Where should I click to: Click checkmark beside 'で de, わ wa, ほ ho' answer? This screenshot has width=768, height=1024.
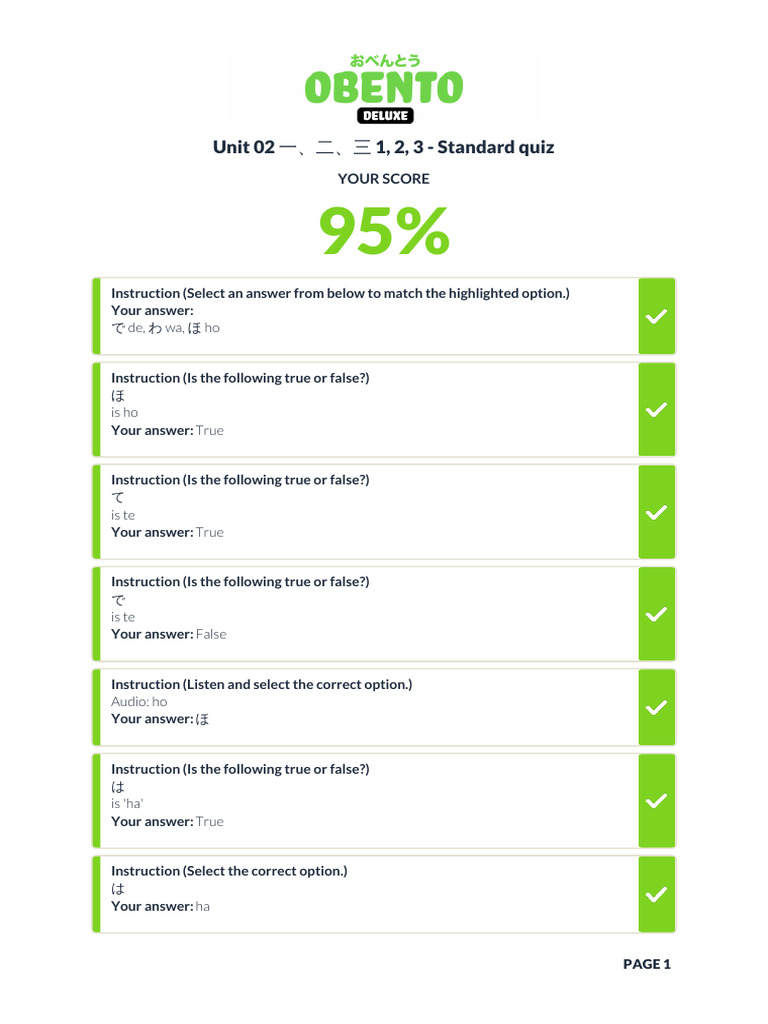coord(656,316)
